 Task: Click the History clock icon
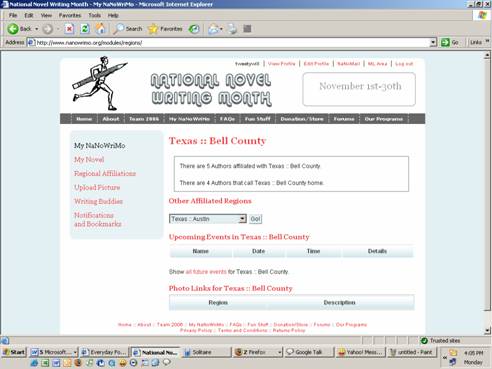pyautogui.click(x=194, y=29)
